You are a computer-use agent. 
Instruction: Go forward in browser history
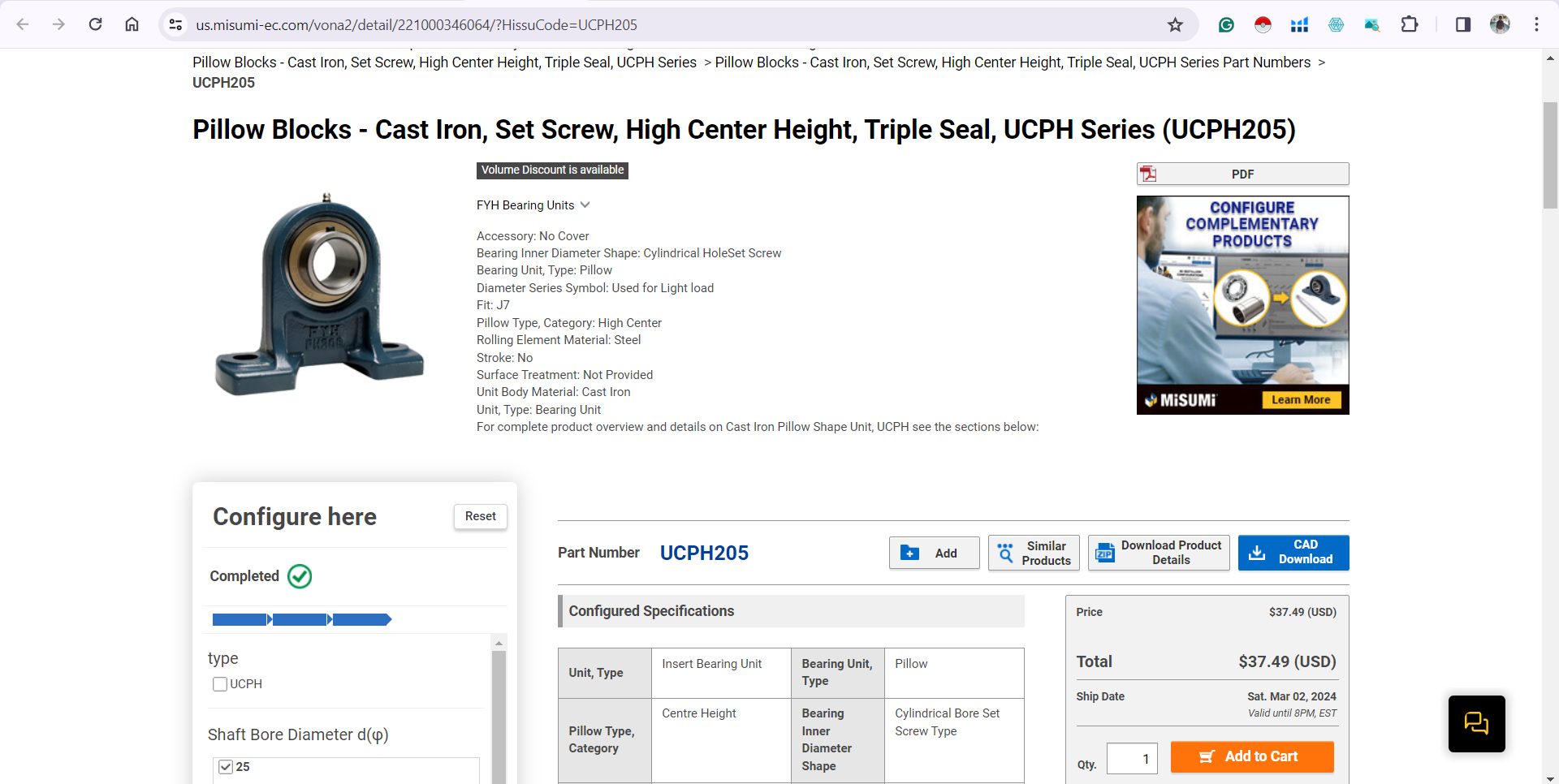point(58,24)
